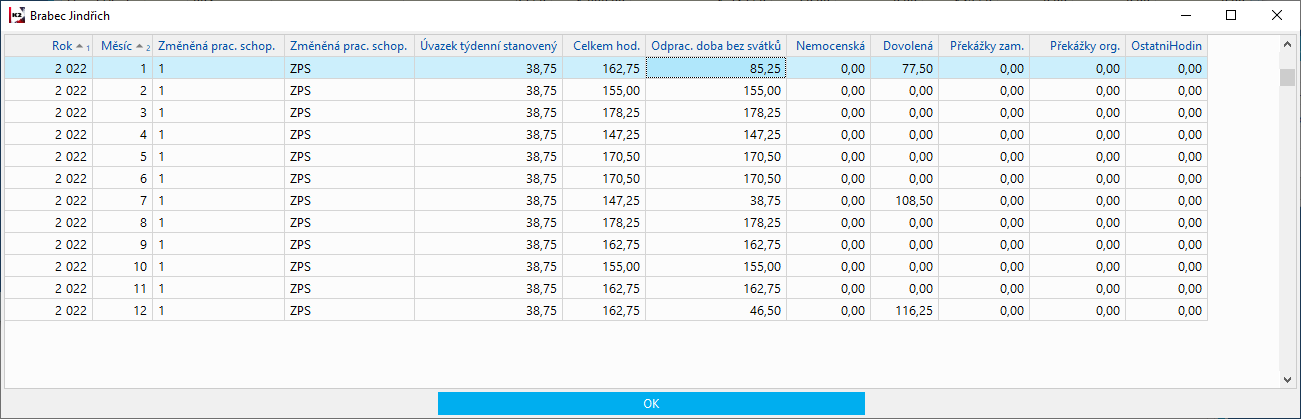Select the 162,75 Celkem hod. cell for month 1
1301x419 pixels.
point(604,68)
